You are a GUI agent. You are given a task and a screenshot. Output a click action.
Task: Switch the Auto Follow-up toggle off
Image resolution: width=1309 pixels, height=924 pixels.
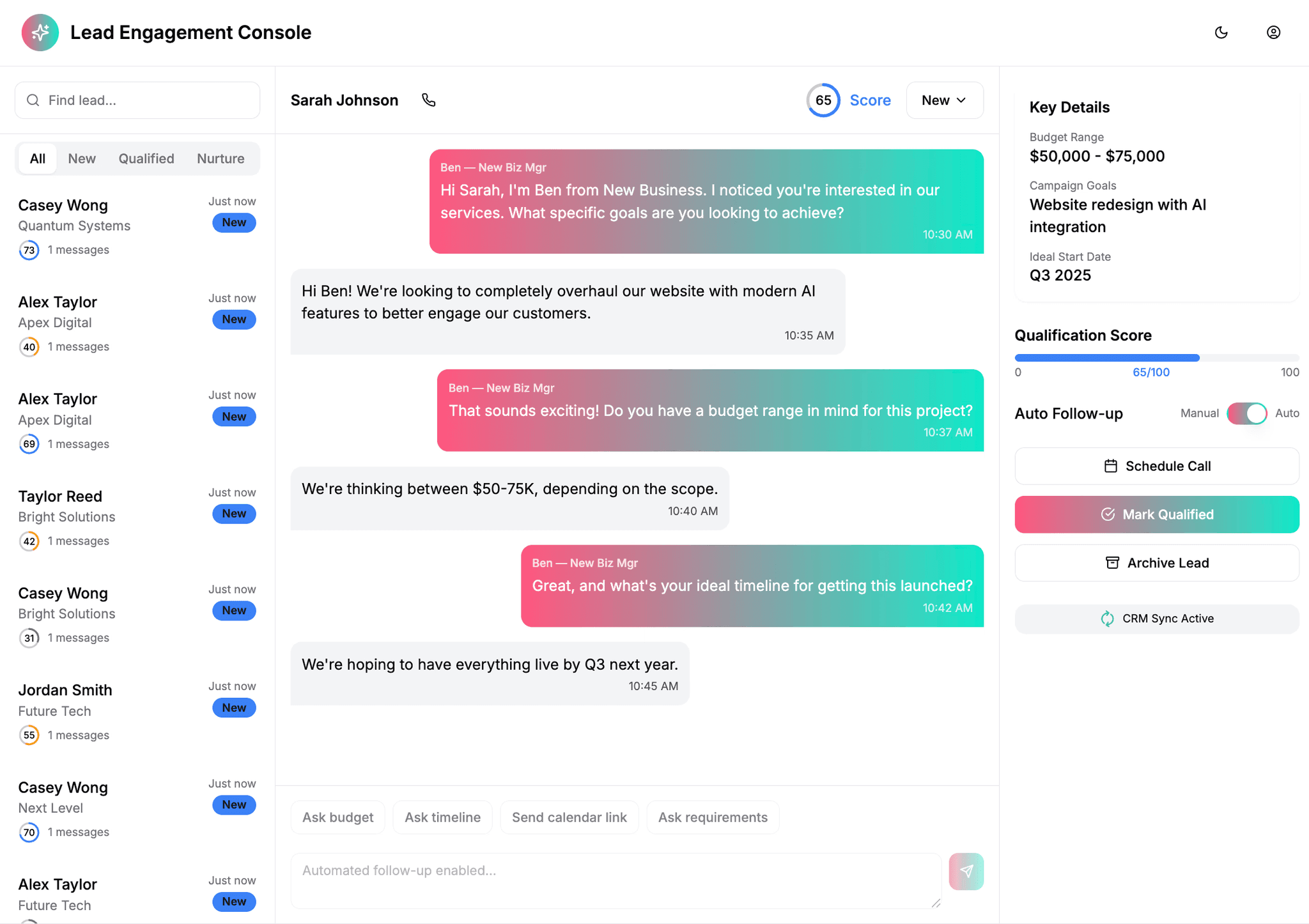1246,413
